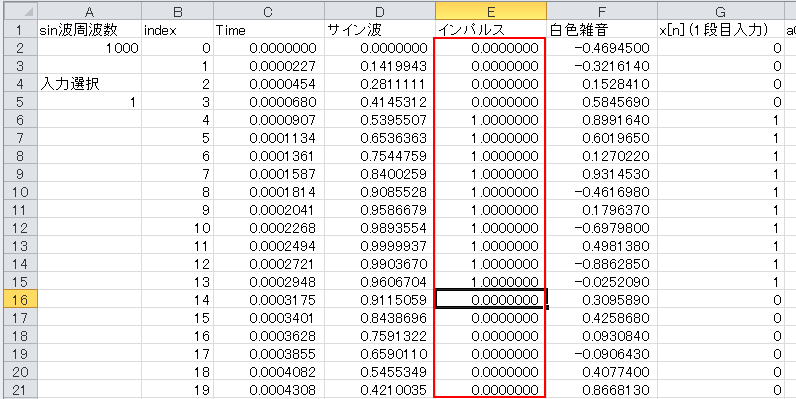Select input selection value cell 1
Image resolution: width=796 pixels, height=399 pixels.
tap(89, 103)
